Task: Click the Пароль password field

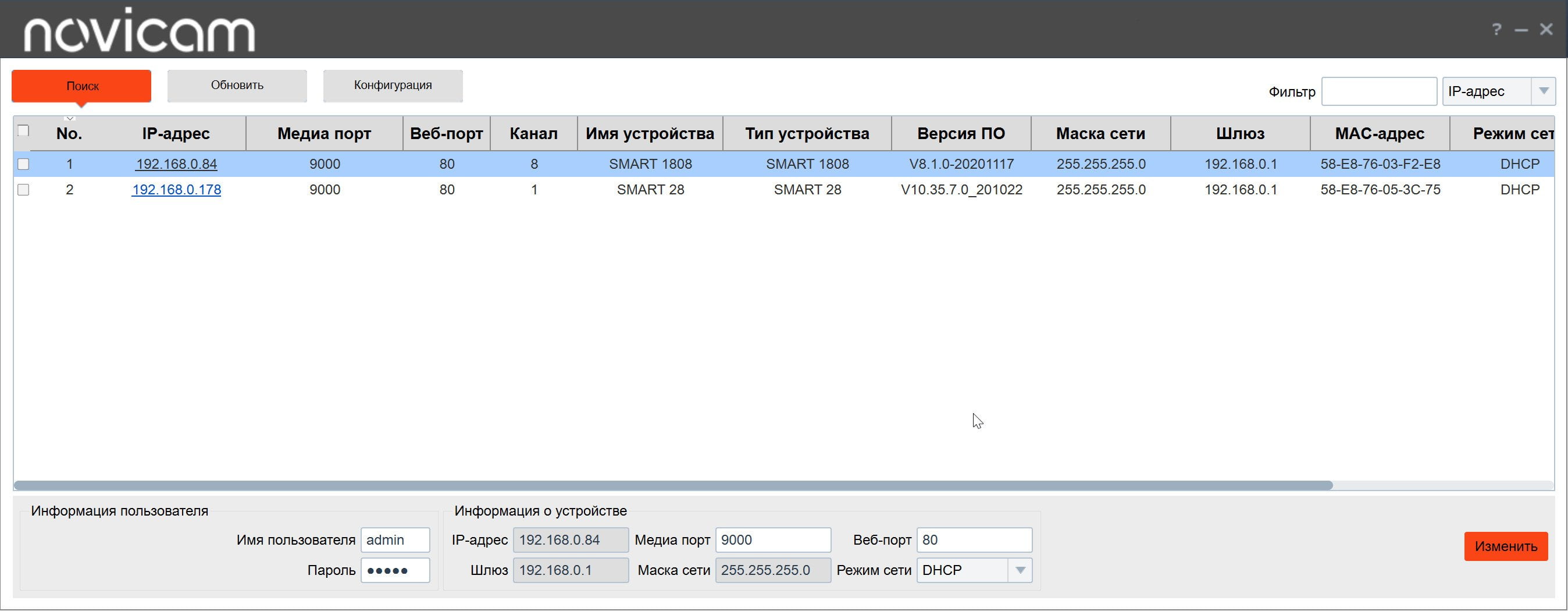Action: pos(395,570)
